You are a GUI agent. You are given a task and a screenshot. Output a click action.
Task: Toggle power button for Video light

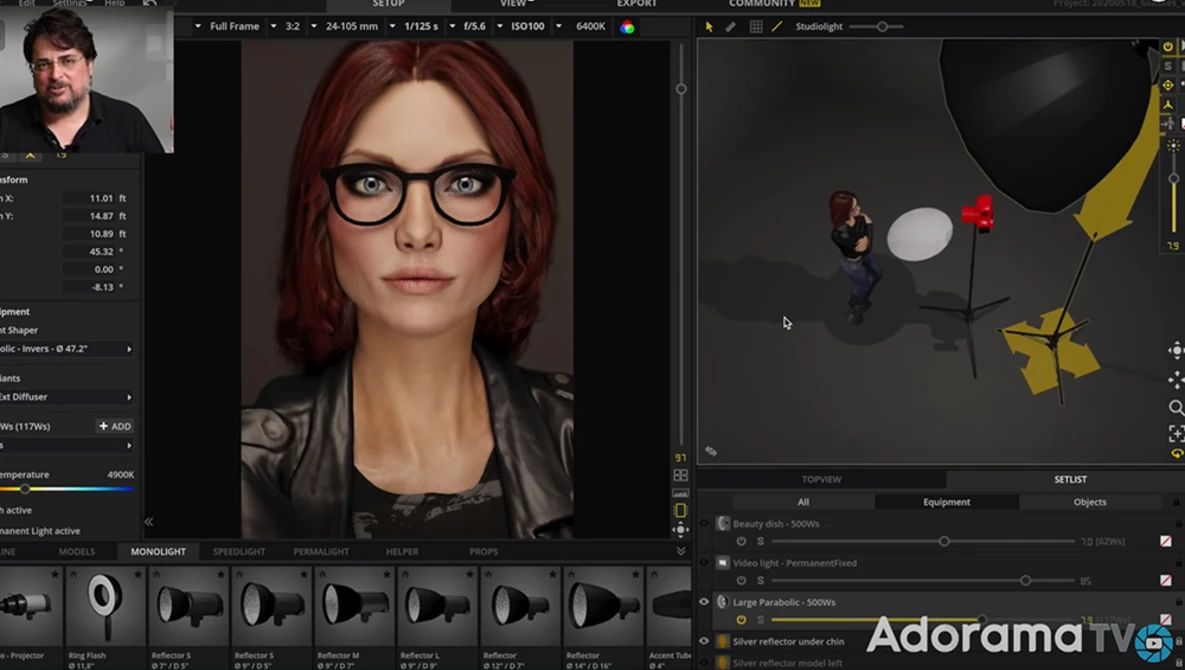pyautogui.click(x=741, y=581)
